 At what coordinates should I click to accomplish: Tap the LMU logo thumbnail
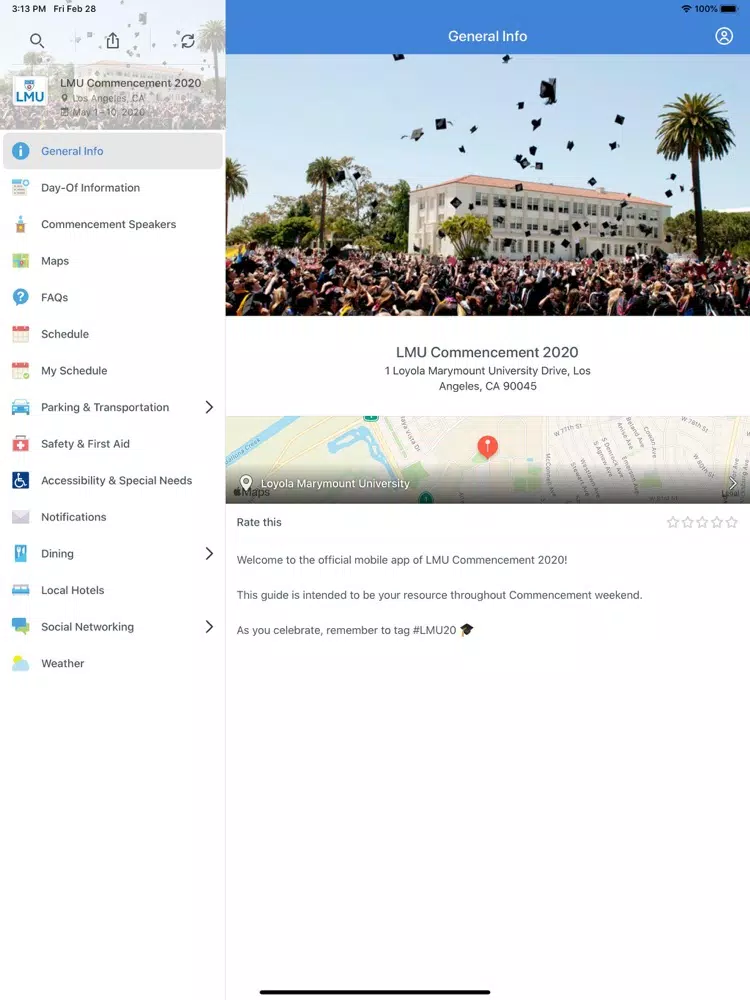30,92
